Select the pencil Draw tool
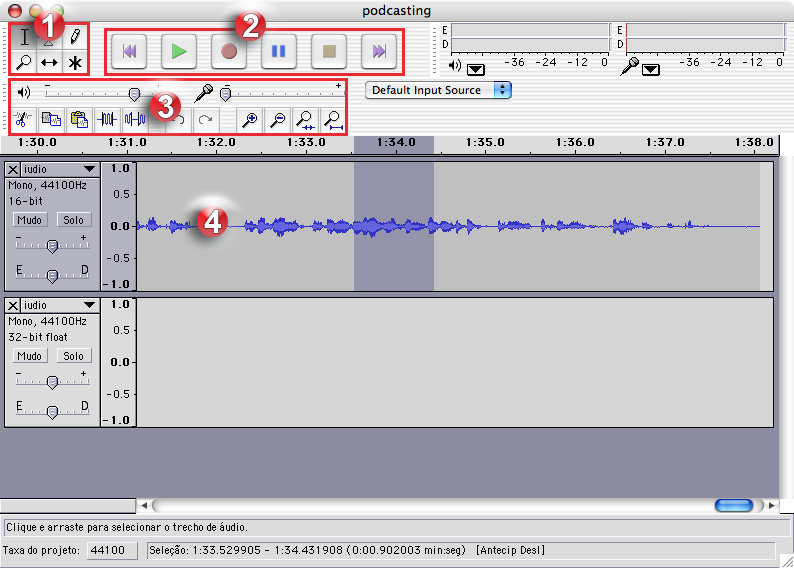Image resolution: width=794 pixels, height=568 pixels. pyautogui.click(x=75, y=37)
